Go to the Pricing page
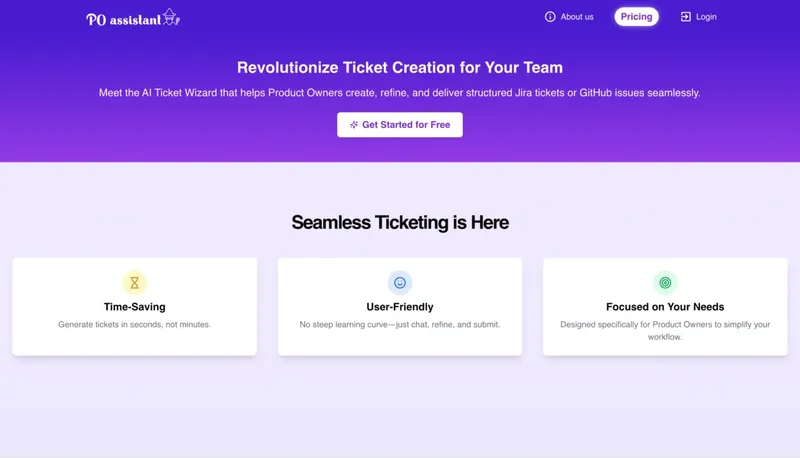800x458 pixels. (x=636, y=17)
